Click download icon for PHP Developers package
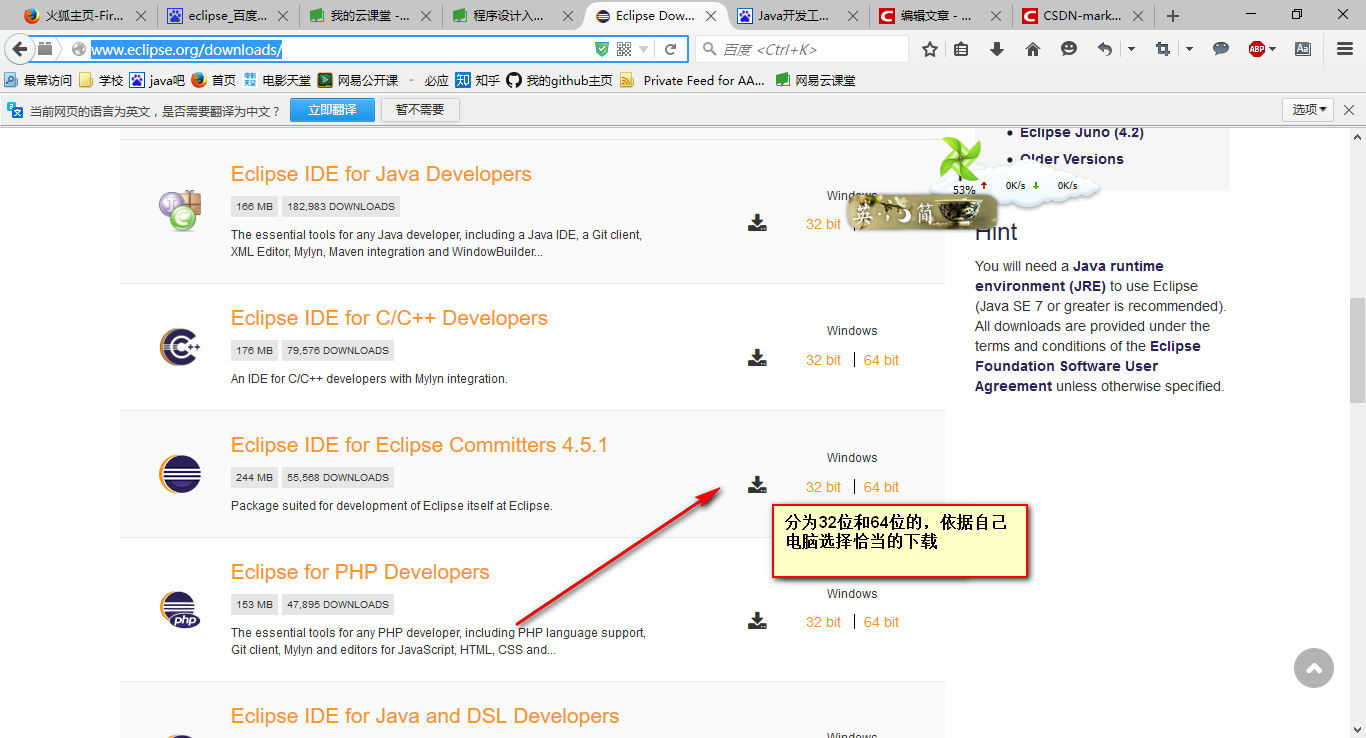Screen dimensions: 1366x738 (757, 621)
